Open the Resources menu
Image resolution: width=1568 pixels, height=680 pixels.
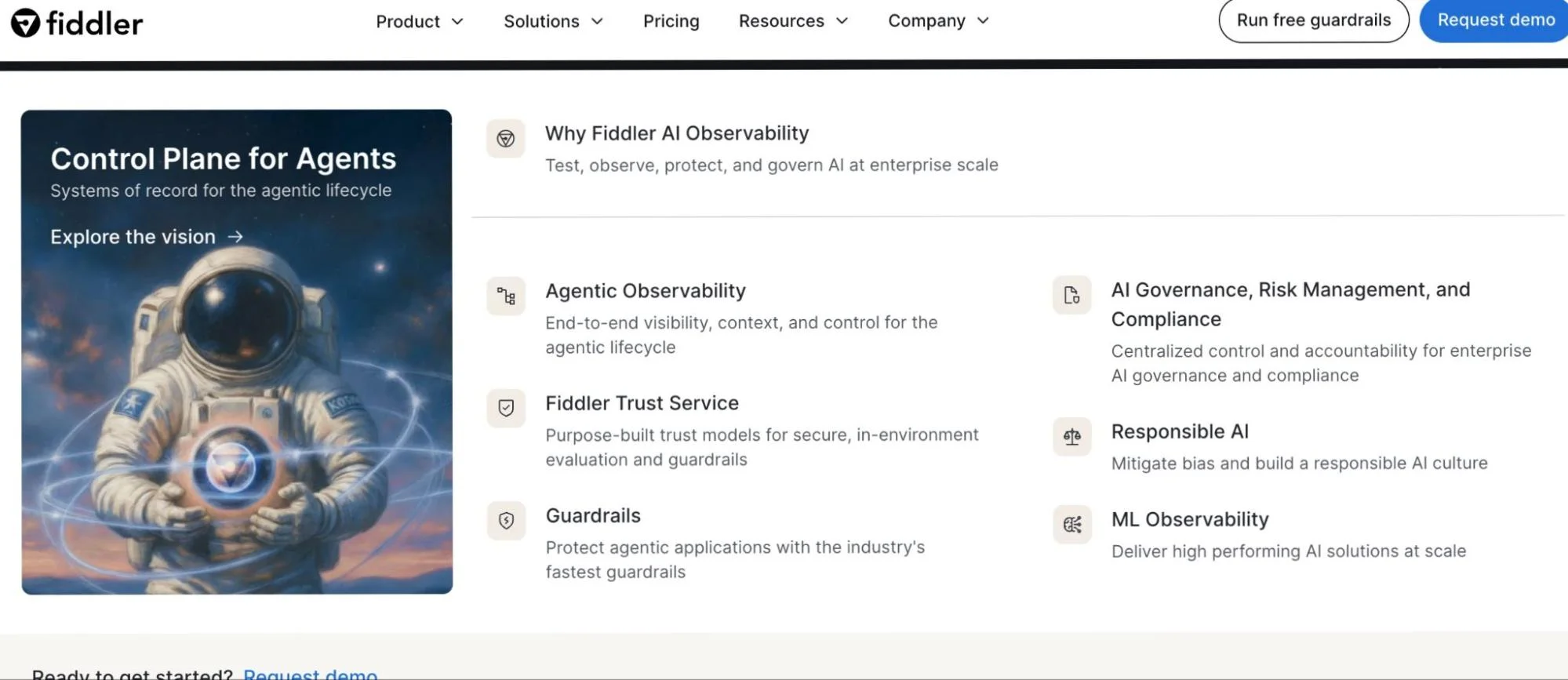(x=794, y=21)
